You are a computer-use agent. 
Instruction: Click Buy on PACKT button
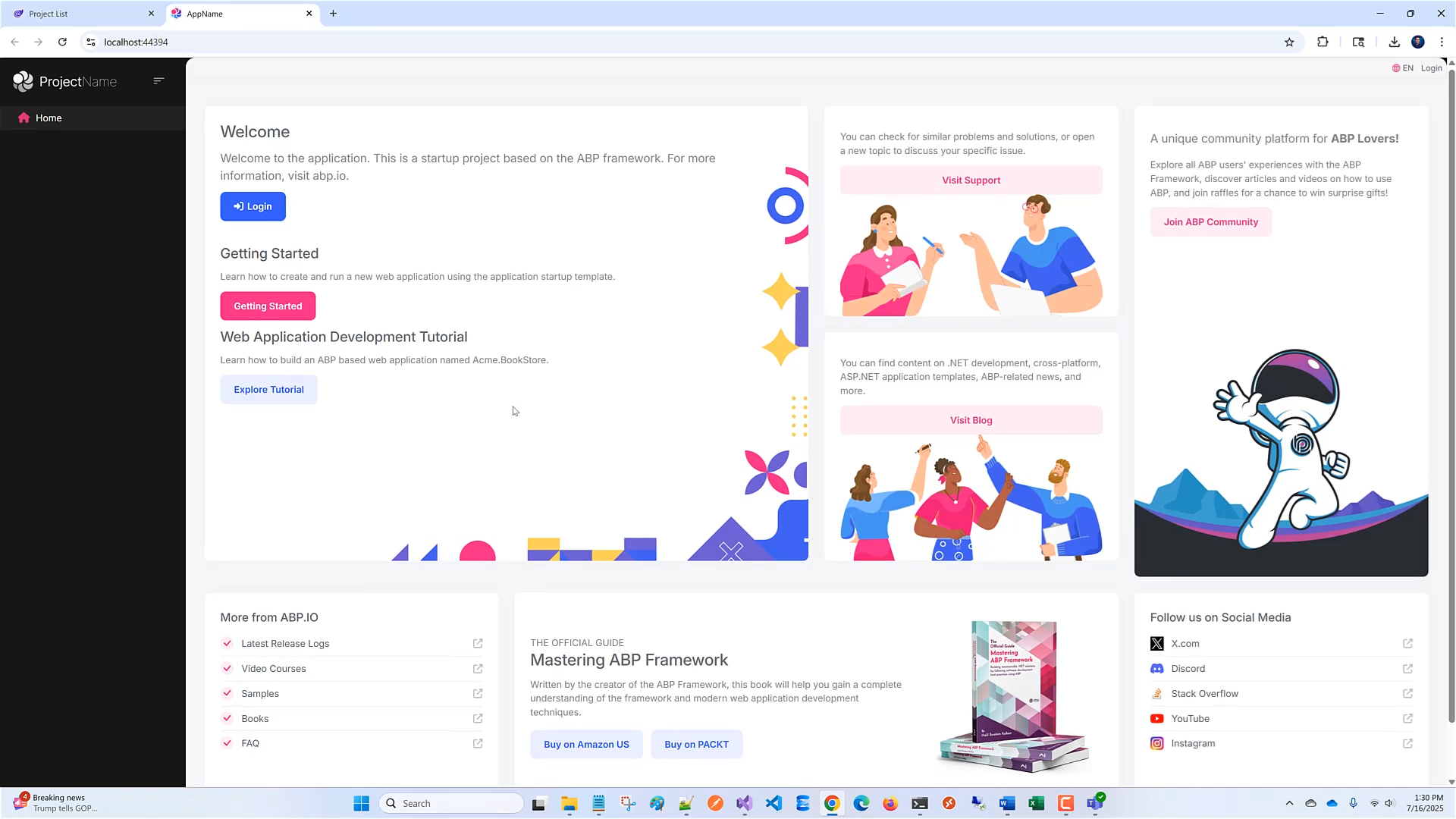point(696,745)
